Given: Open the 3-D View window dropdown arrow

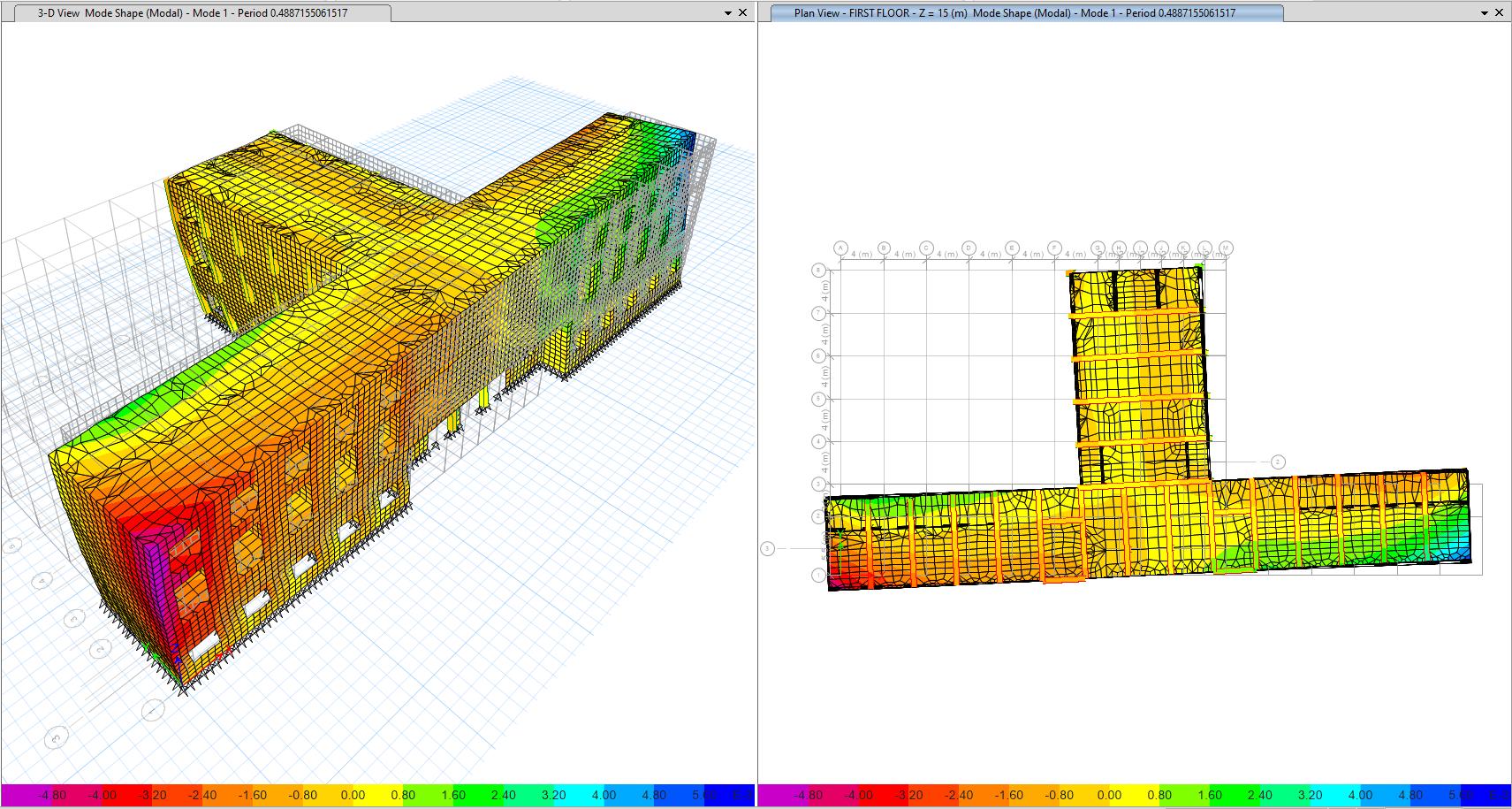Looking at the screenshot, I should [x=728, y=13].
